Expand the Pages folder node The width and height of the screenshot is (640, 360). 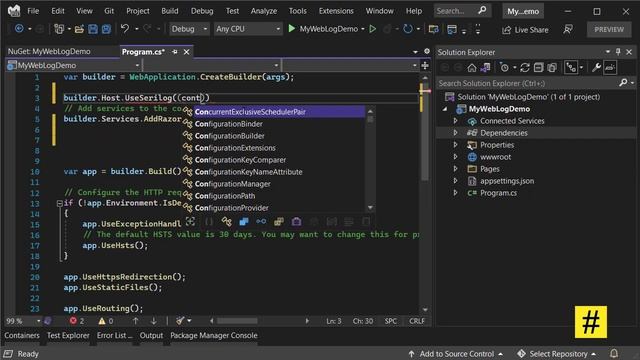pos(456,169)
